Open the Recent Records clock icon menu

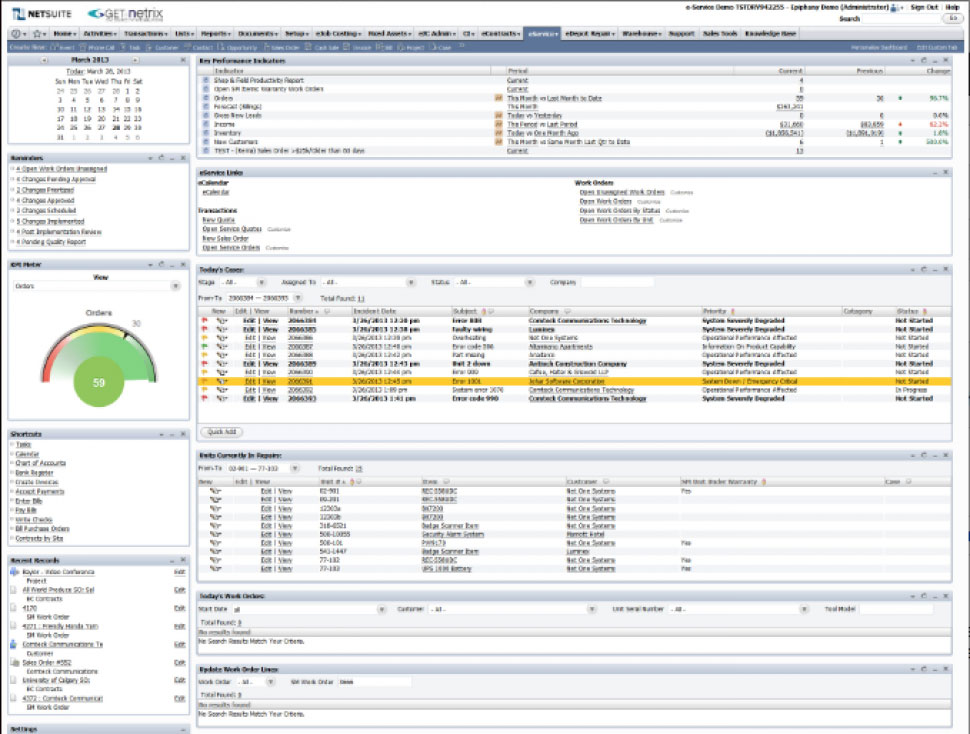tap(17, 33)
